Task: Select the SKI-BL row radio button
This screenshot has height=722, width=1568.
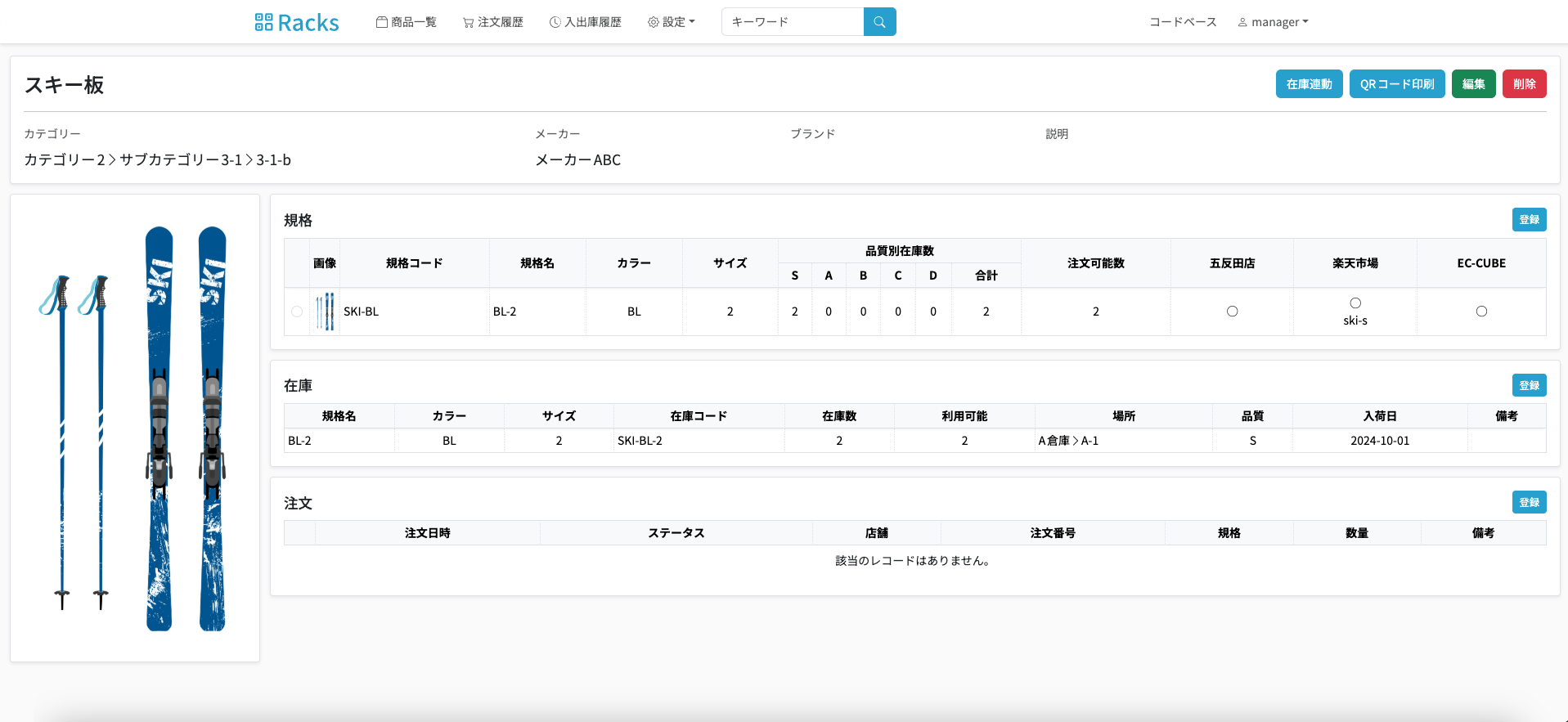Action: (297, 312)
